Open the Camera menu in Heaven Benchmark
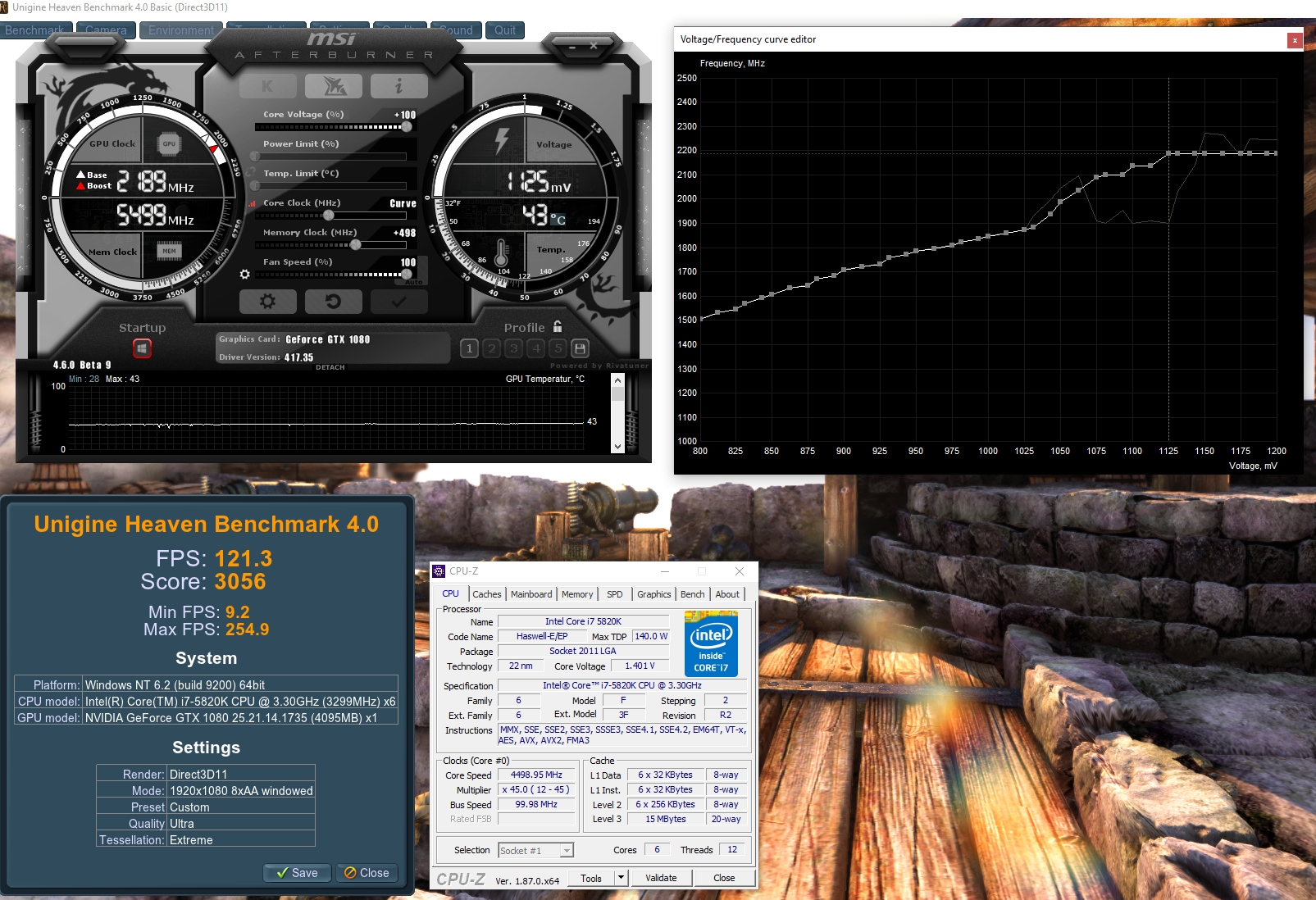1316x900 pixels. coord(106,30)
